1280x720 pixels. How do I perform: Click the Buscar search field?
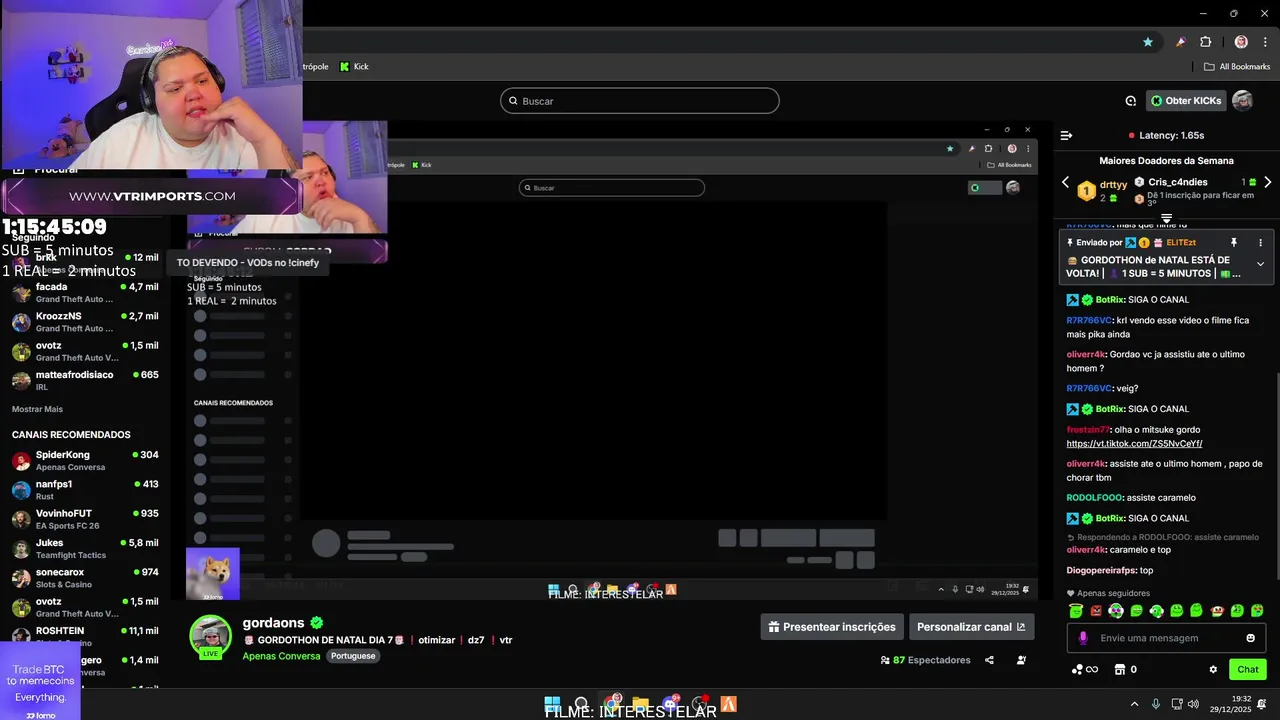coord(639,101)
